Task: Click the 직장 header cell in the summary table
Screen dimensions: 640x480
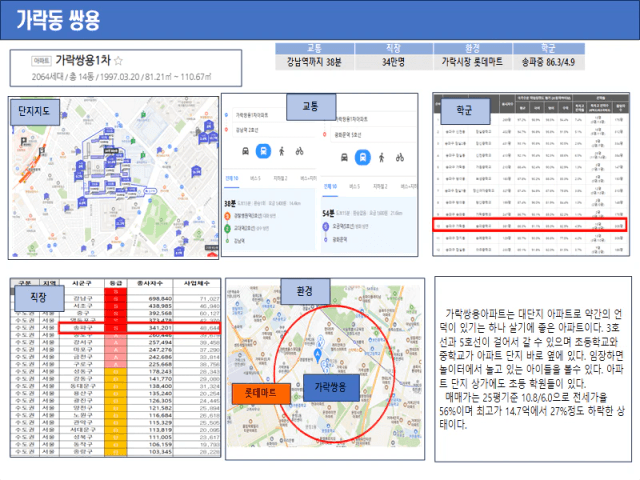Action: pos(393,49)
